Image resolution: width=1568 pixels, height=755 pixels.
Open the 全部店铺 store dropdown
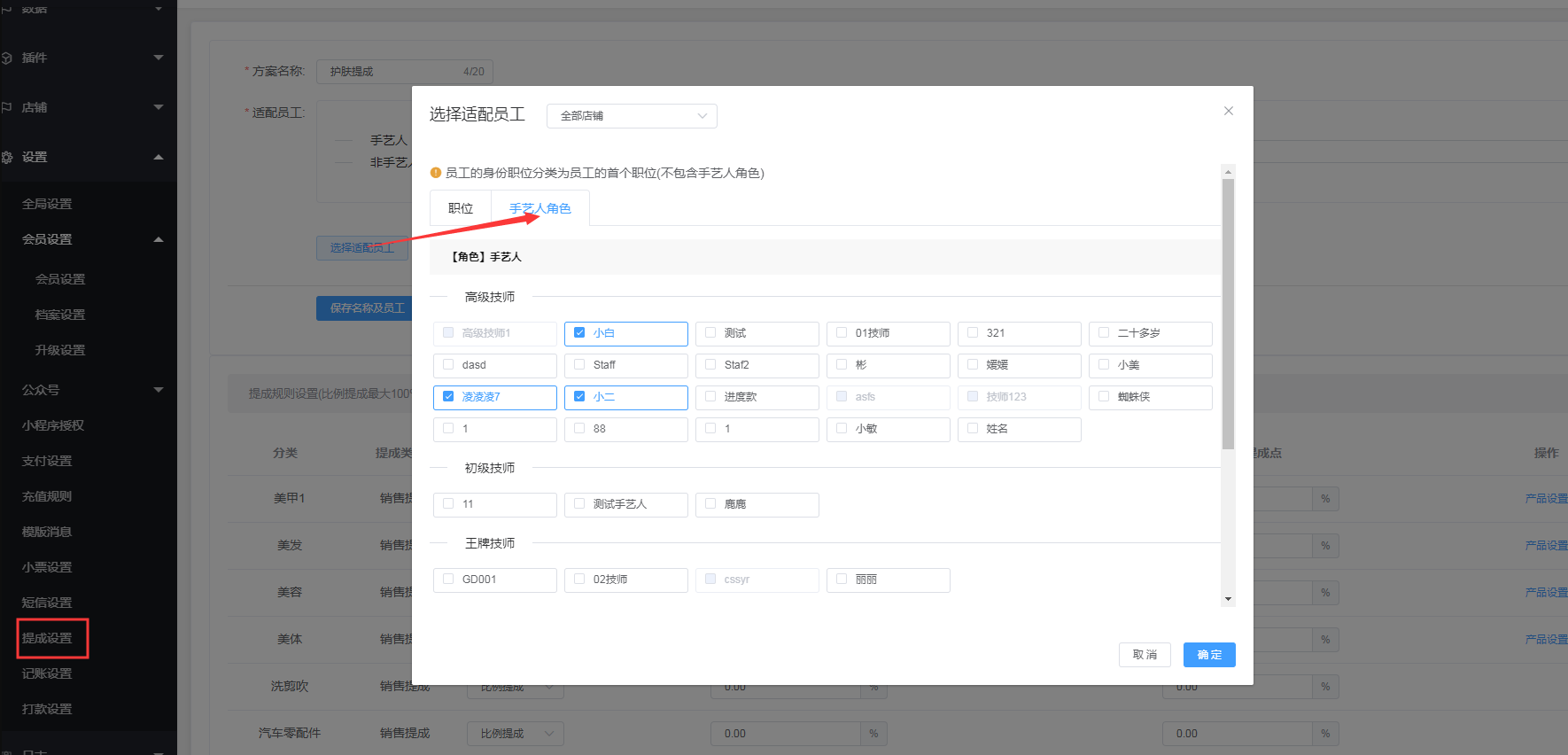(631, 116)
